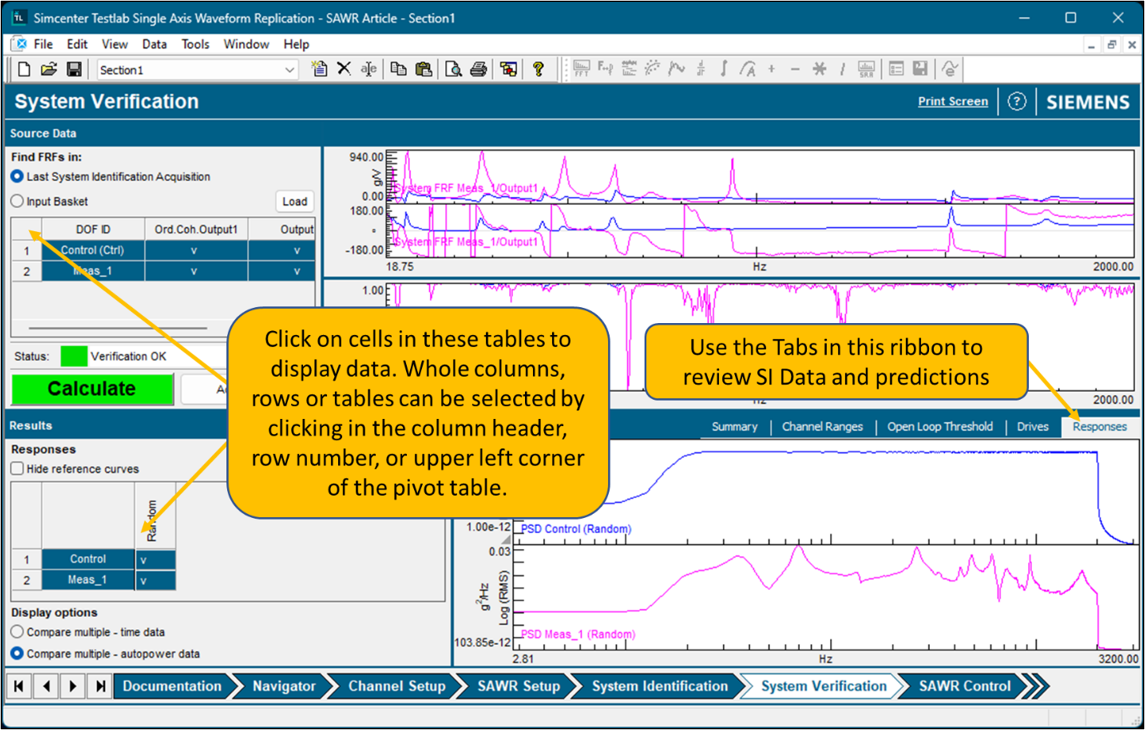Expand workflow steps with double-chevron arrow
Screen dimensions: 1146x731
1036,686
